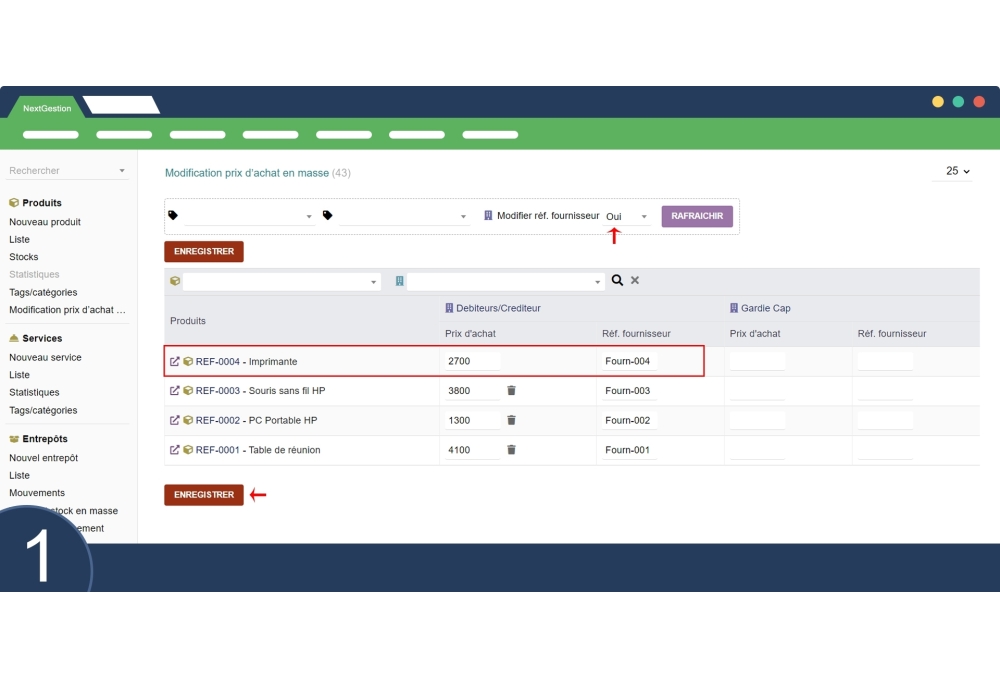The image size is (1000, 679).
Task: Open REF-0004 Imprimante via external link icon
Action: point(175,362)
